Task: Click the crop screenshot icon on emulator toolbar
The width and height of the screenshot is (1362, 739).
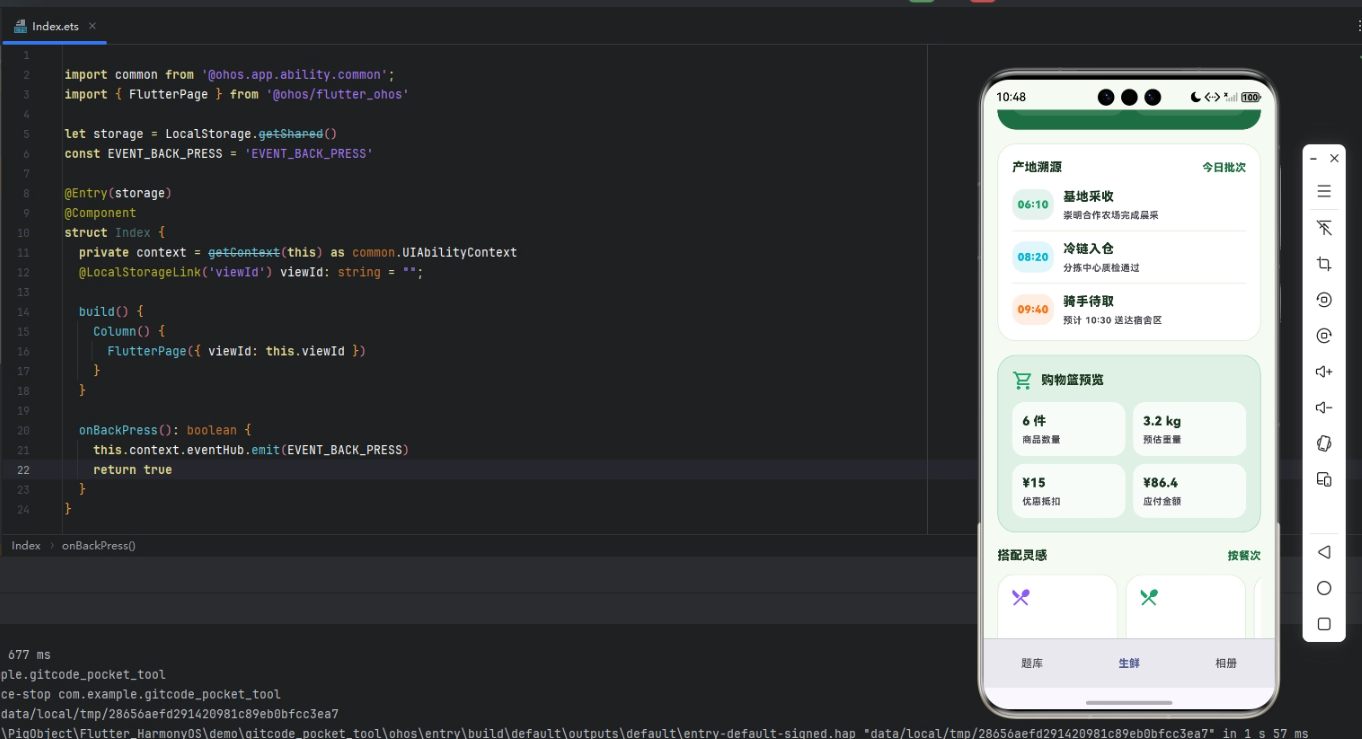Action: pyautogui.click(x=1324, y=264)
